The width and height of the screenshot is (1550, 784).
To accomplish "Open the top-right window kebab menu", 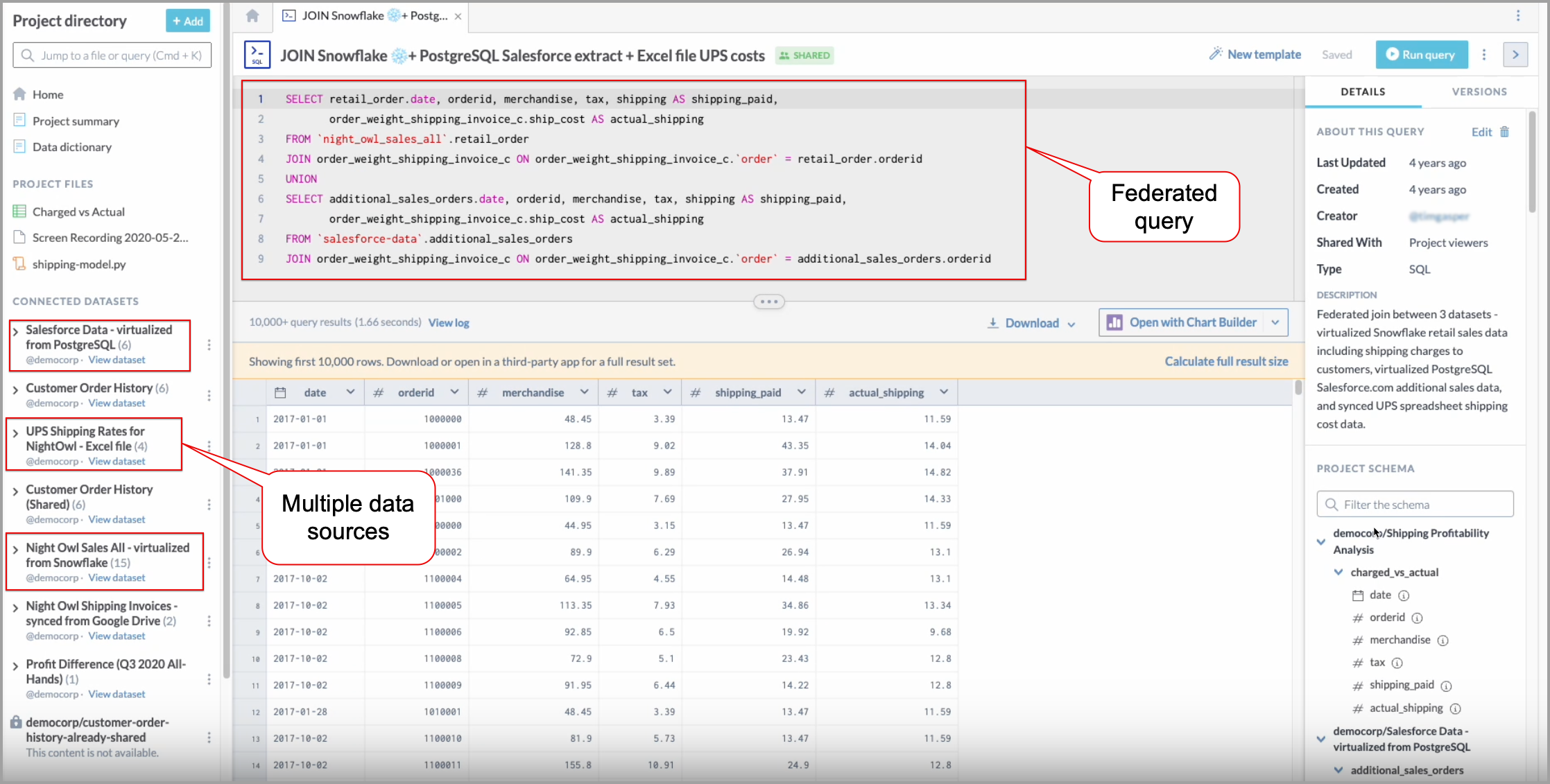I will tap(1518, 15).
